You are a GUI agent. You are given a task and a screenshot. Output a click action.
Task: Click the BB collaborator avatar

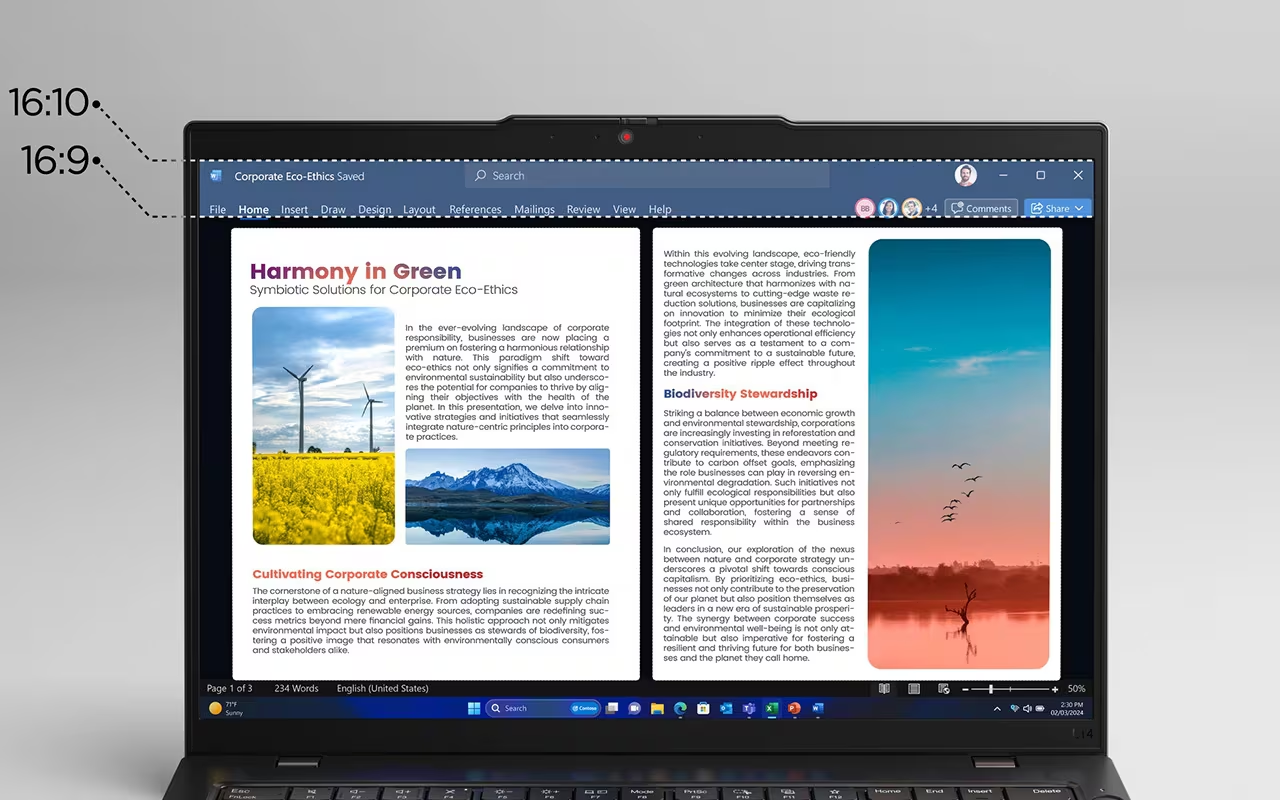[865, 208]
